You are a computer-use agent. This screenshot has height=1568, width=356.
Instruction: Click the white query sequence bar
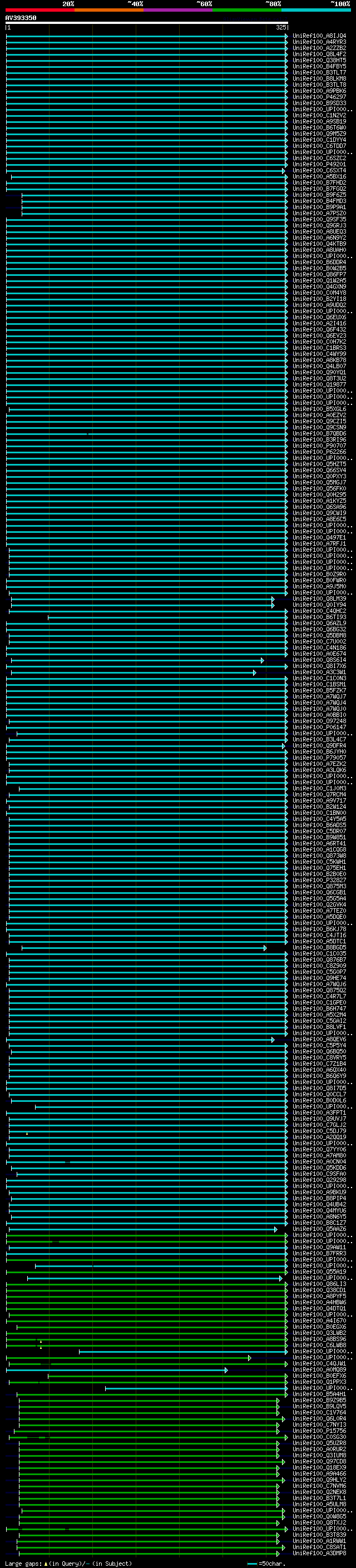pos(147,22)
